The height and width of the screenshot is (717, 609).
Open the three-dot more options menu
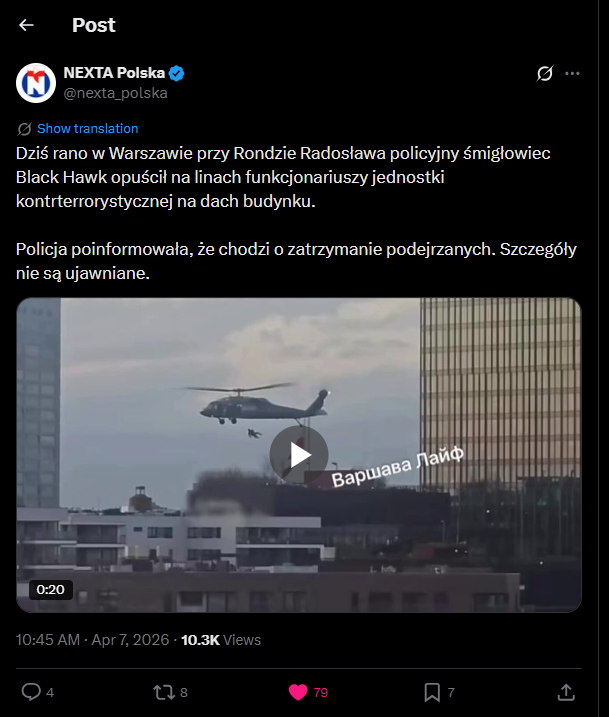572,73
